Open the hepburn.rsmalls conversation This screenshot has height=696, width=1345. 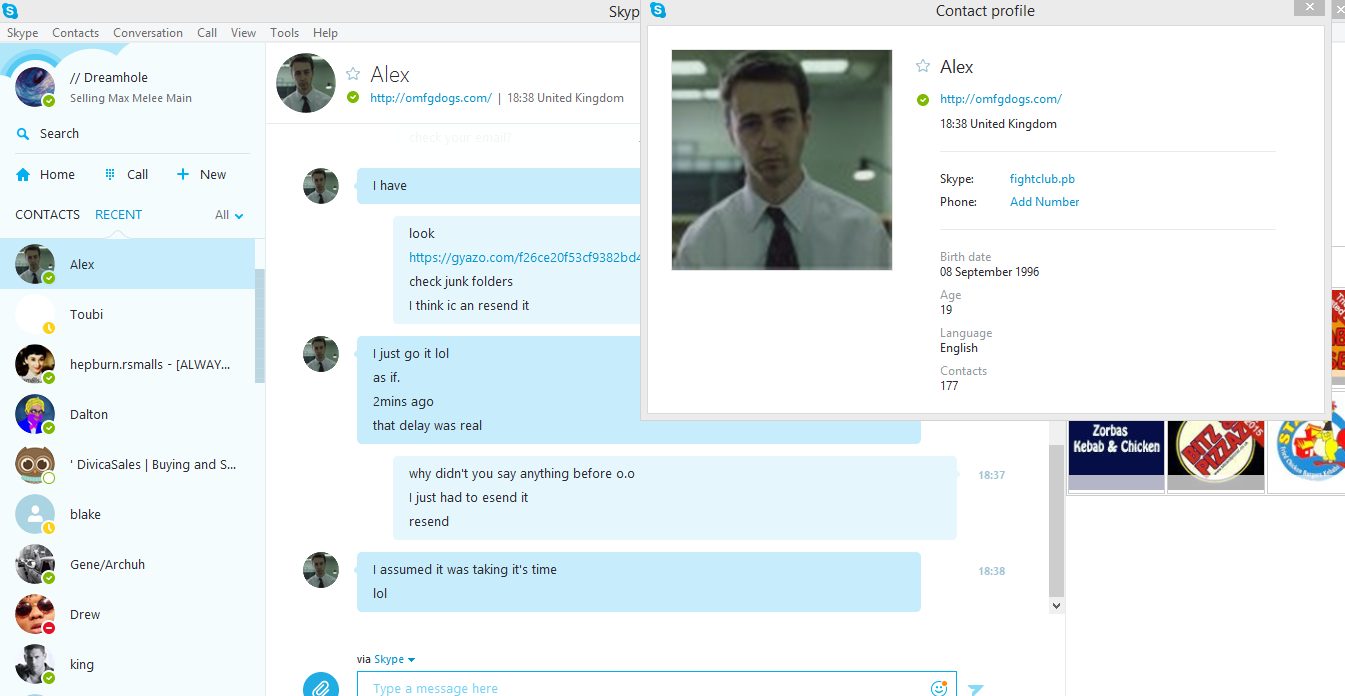coord(127,364)
